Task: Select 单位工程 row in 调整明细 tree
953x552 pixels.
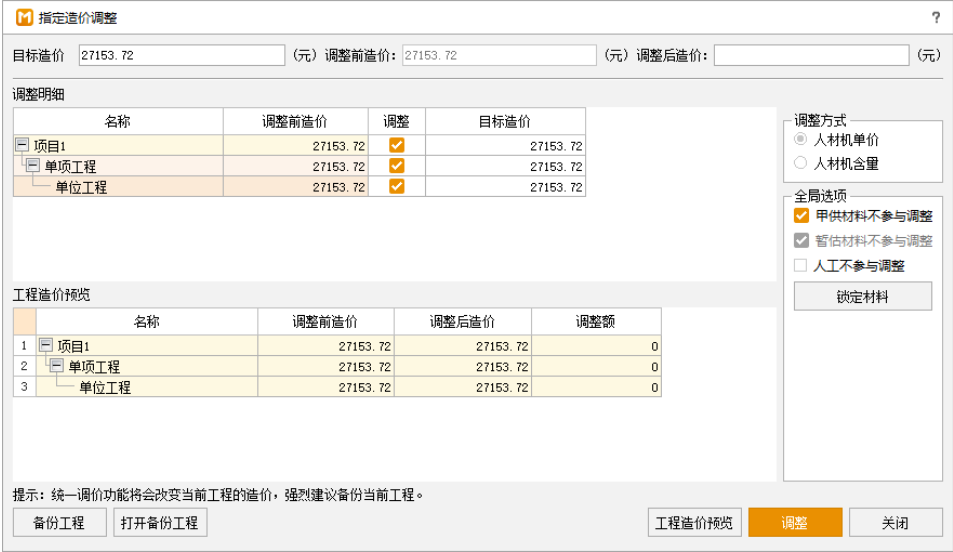Action: (81, 187)
